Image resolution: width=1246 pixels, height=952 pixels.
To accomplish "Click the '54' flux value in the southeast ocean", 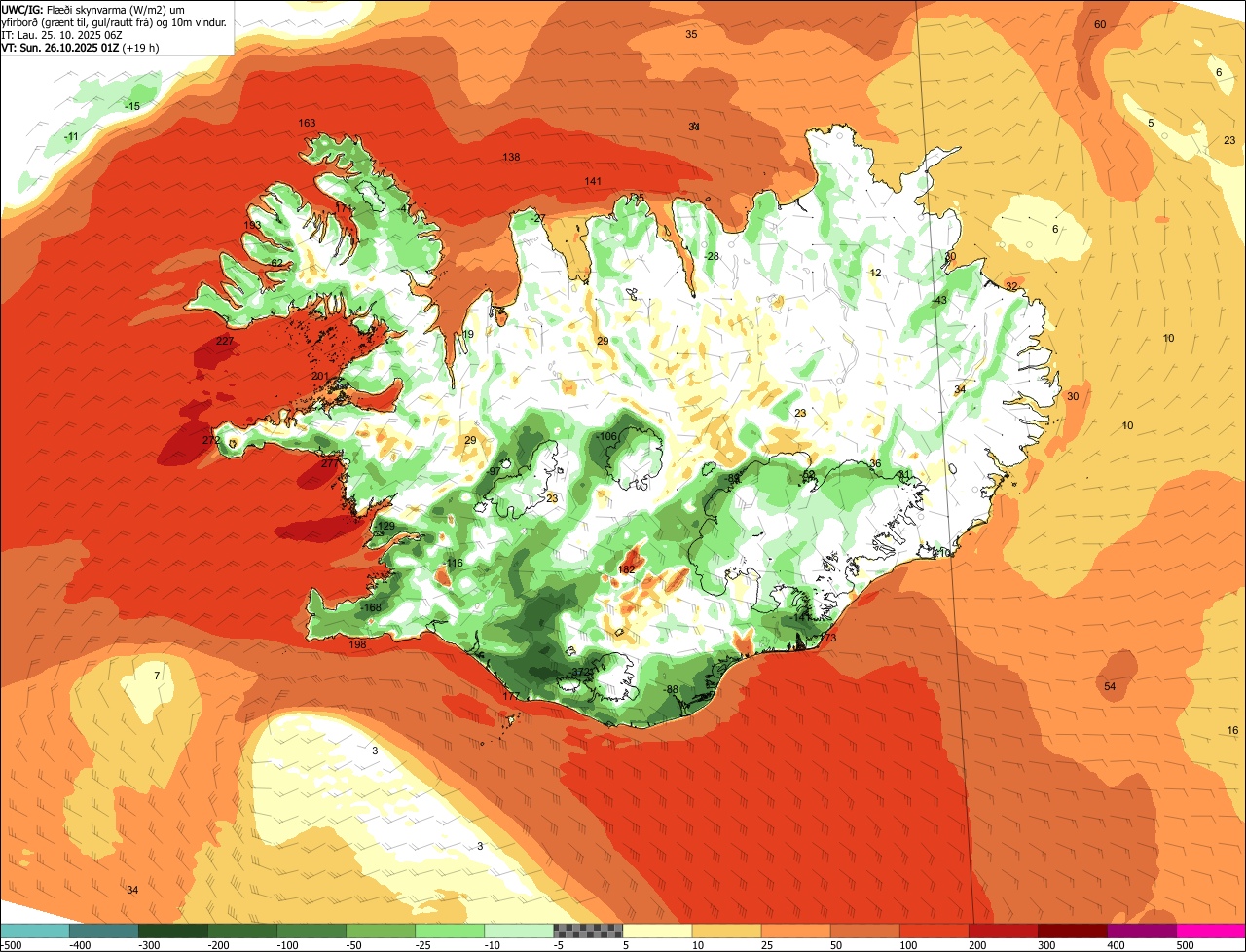I will click(x=1110, y=686).
